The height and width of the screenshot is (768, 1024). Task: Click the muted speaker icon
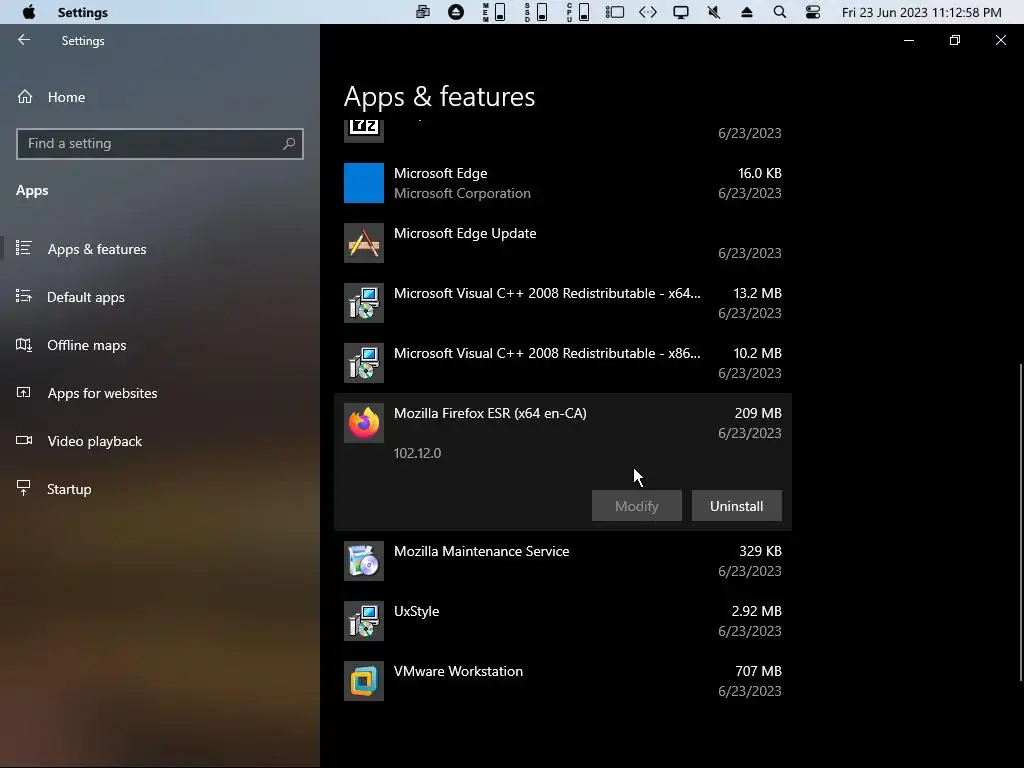714,12
